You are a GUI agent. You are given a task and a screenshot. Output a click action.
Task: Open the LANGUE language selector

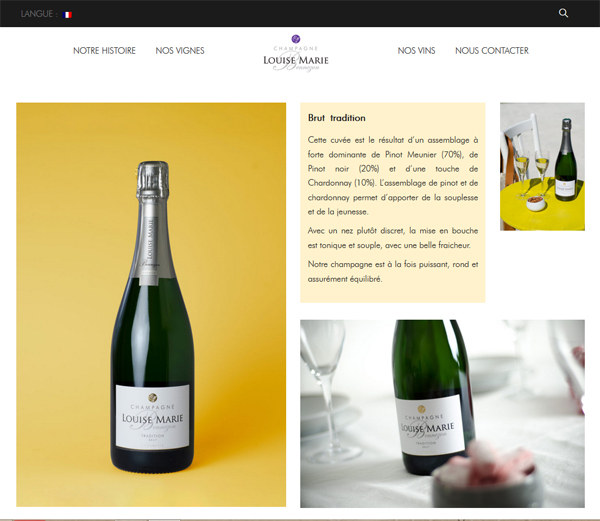point(39,14)
